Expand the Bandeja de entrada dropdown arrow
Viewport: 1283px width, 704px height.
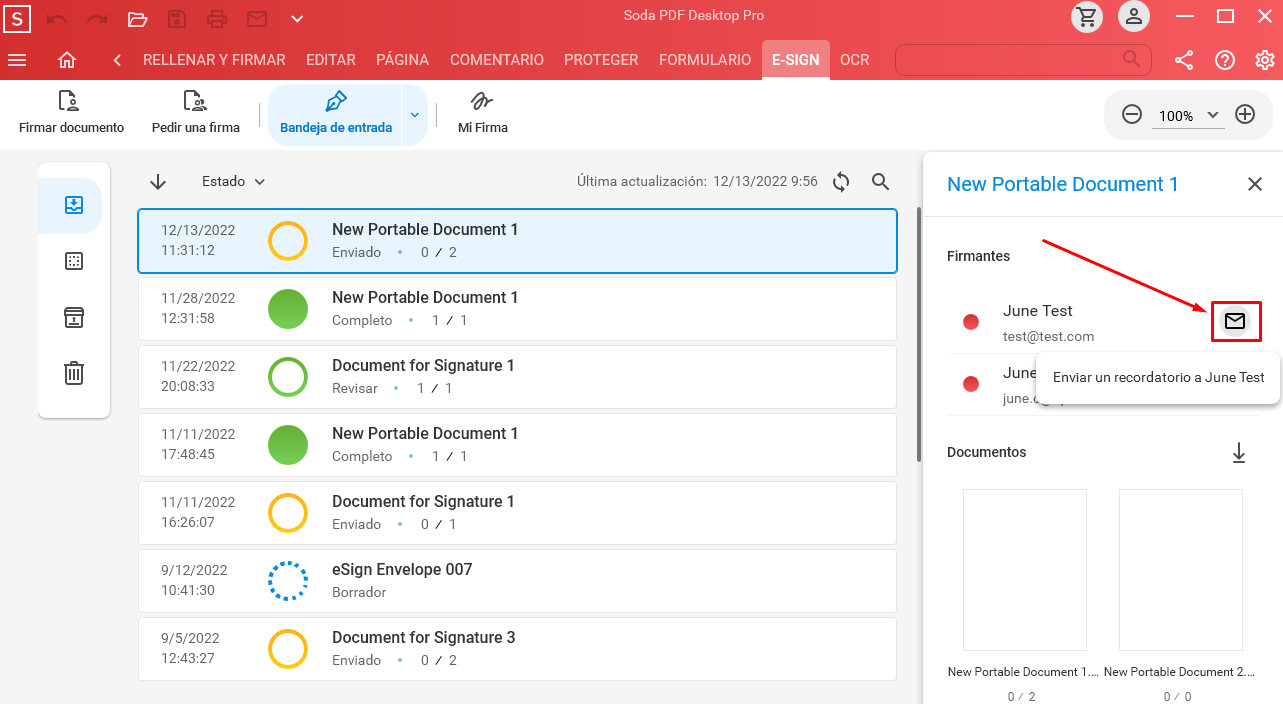(415, 115)
